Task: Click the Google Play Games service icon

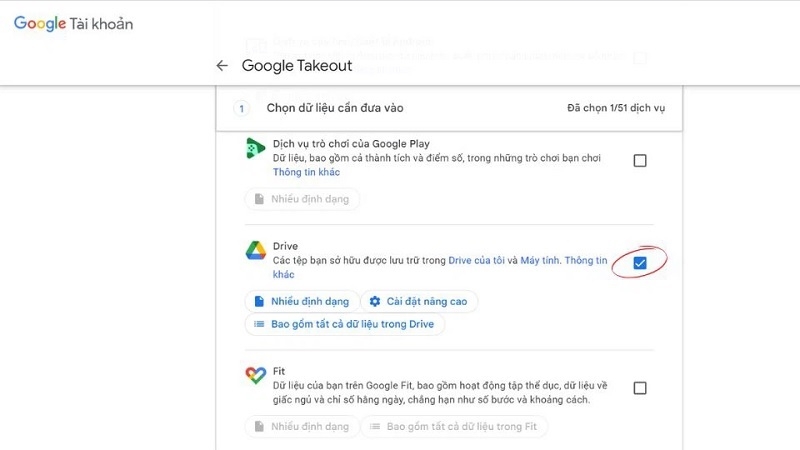Action: (x=255, y=150)
